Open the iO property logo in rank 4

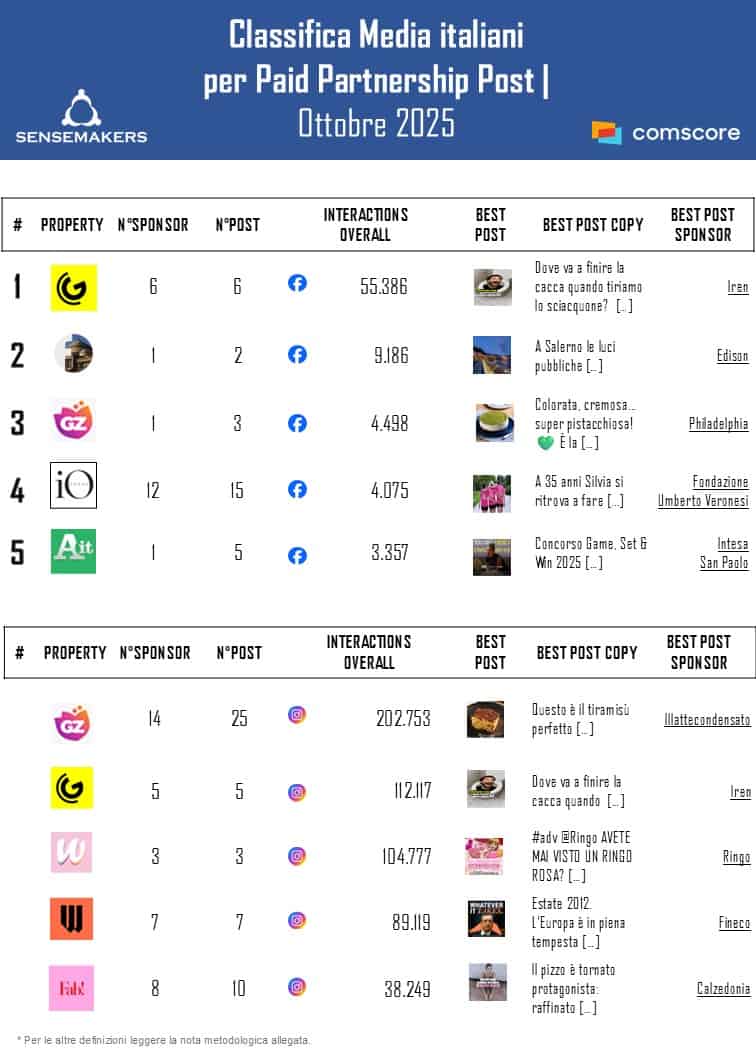click(73, 485)
